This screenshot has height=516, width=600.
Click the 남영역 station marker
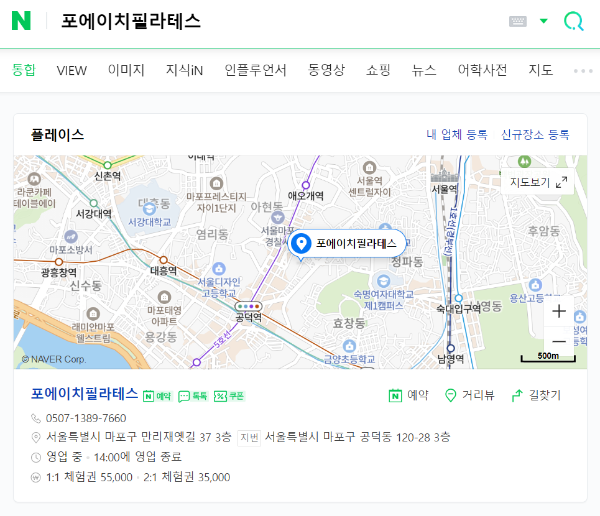[x=451, y=348]
